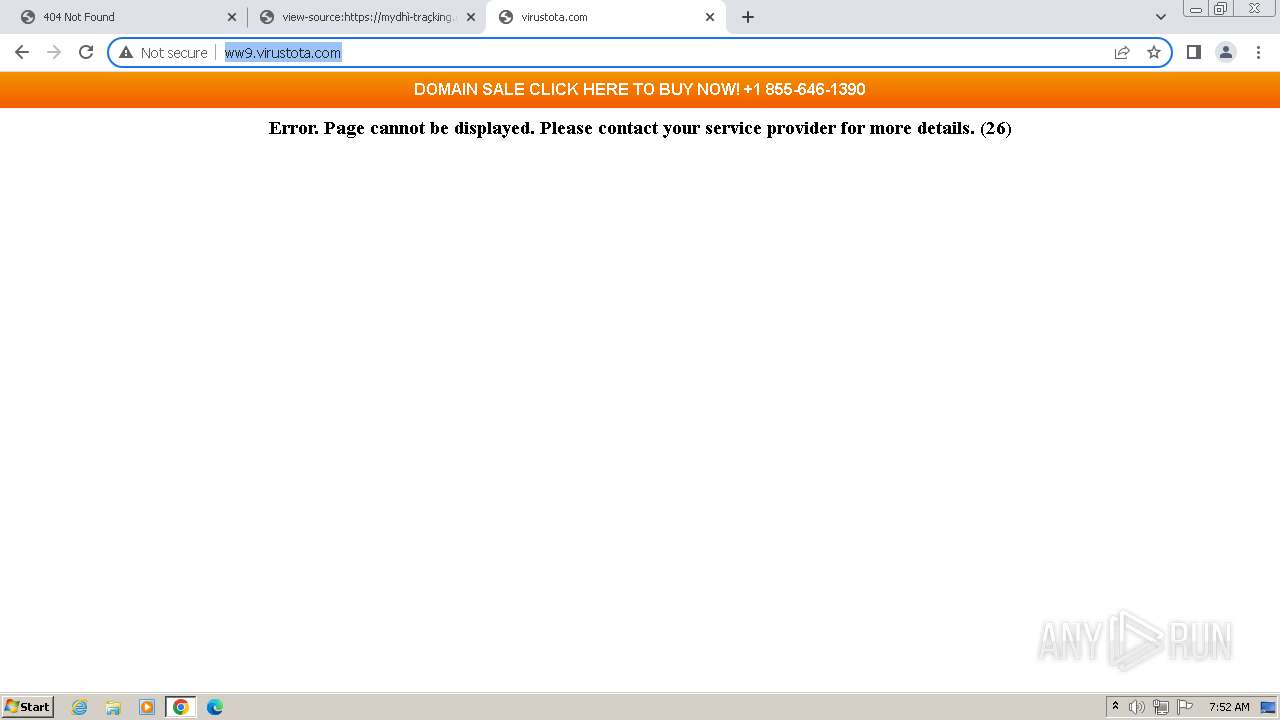Open the Windows Start menu
Screen dimensions: 1280x720
pyautogui.click(x=28, y=707)
